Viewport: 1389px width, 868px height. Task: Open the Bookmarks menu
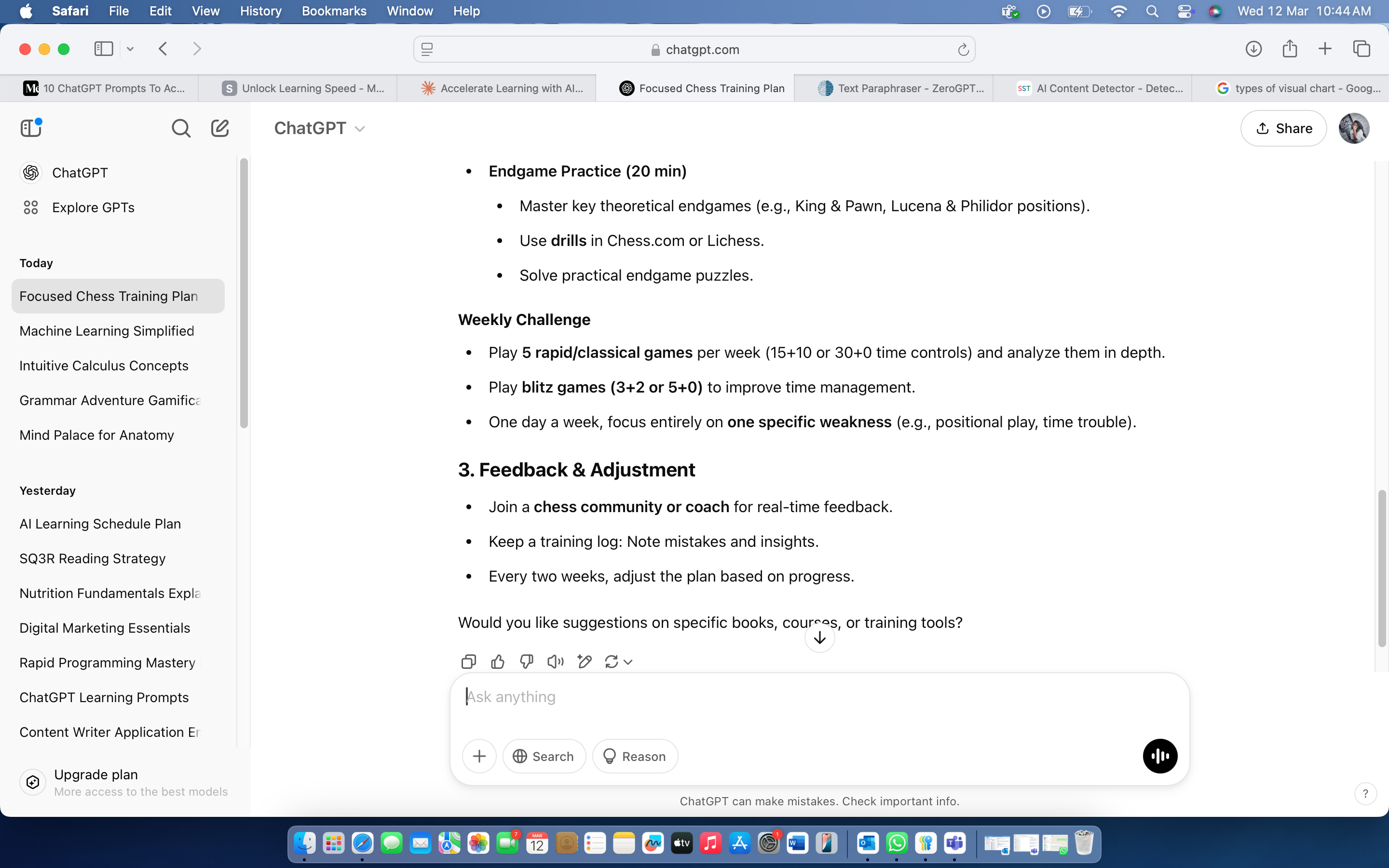tap(333, 11)
